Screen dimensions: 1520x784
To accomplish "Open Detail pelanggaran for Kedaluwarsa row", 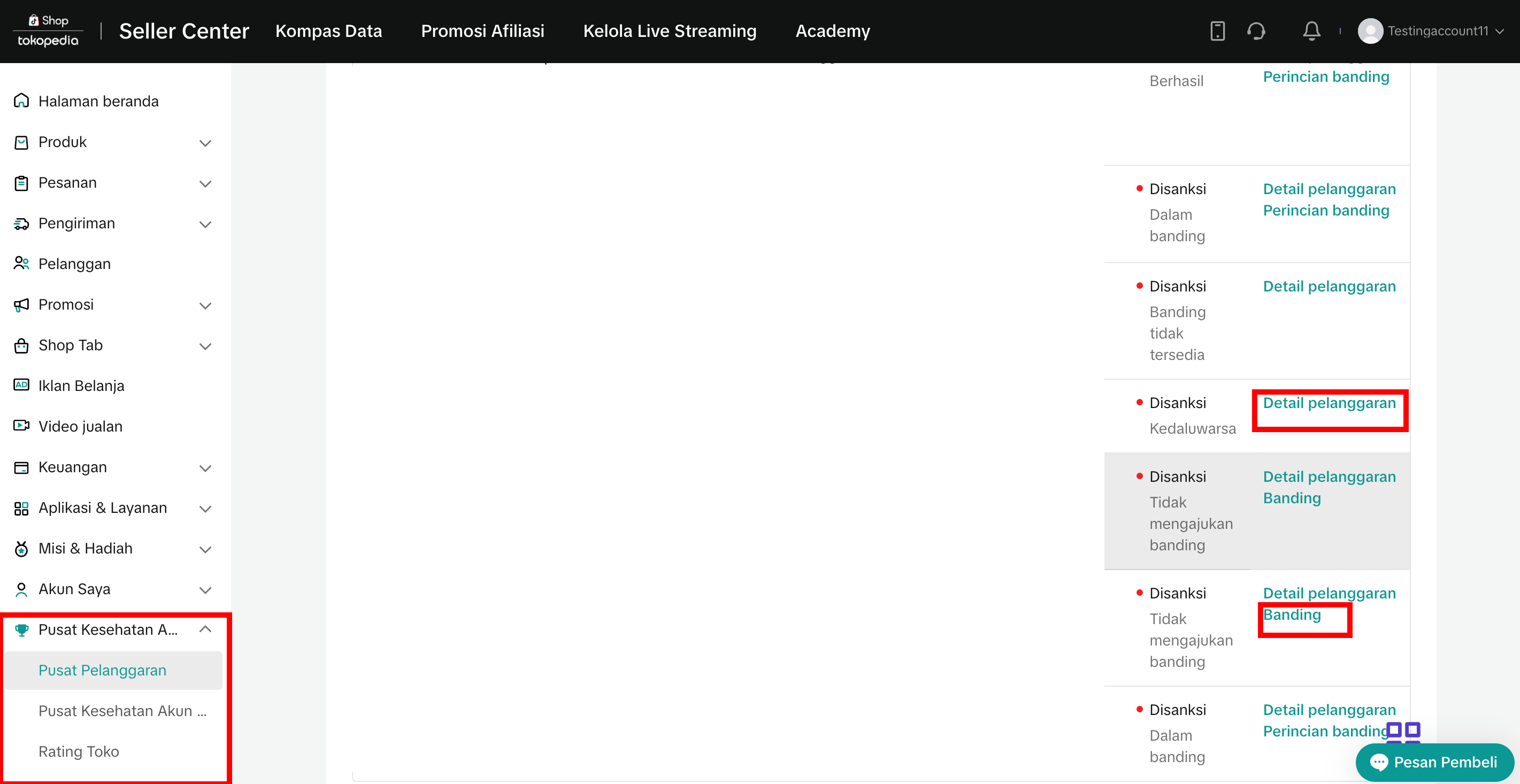I will coord(1329,403).
